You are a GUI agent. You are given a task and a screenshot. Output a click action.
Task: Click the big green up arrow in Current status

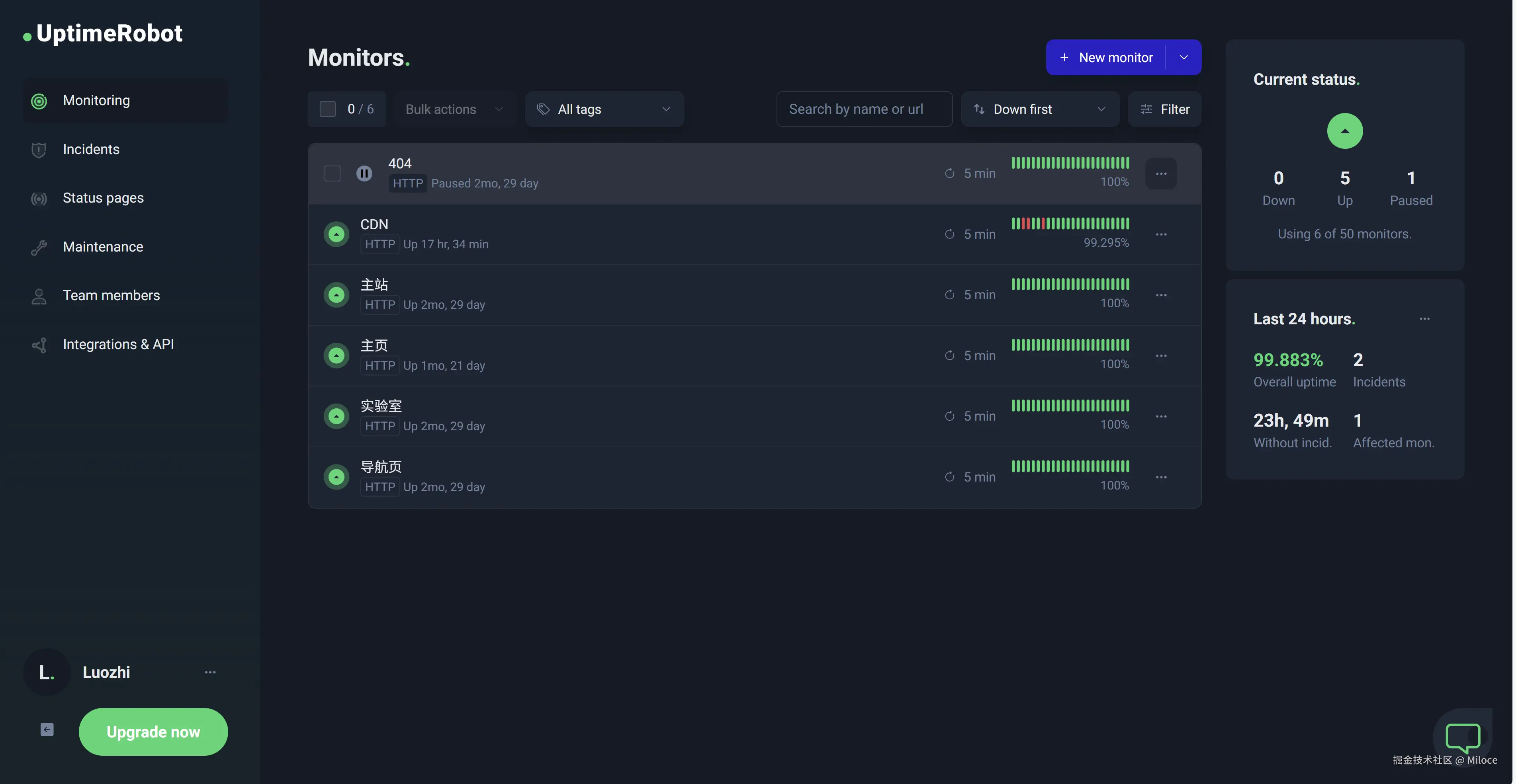coord(1345,131)
